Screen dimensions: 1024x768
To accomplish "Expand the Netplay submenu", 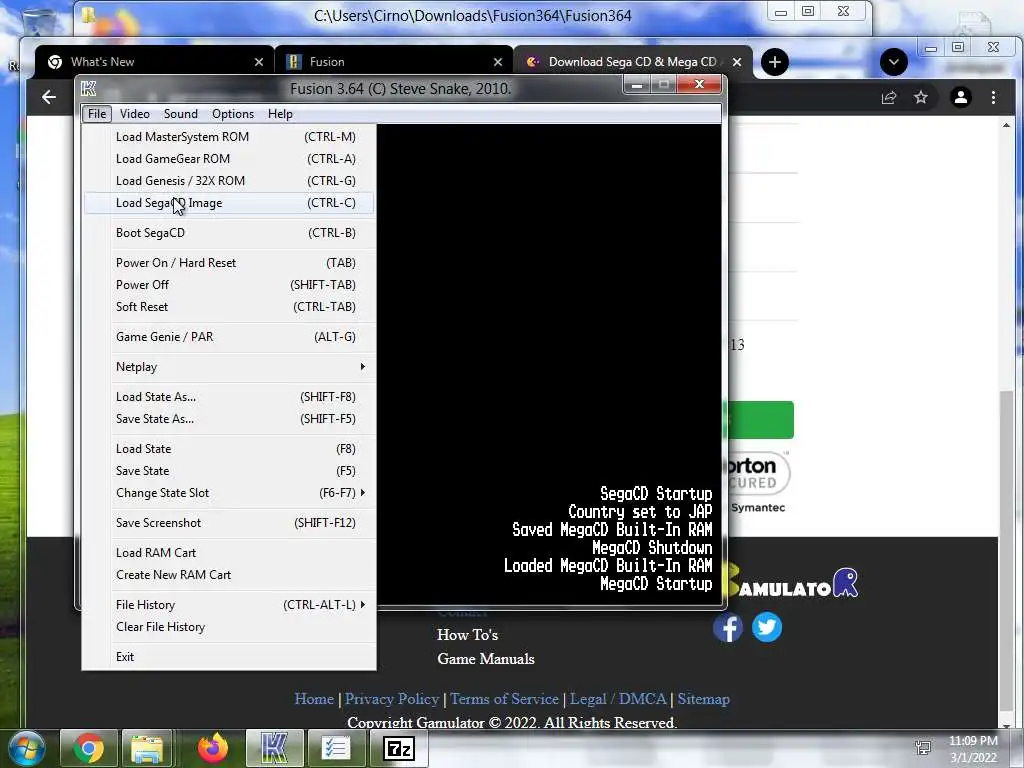I will [x=229, y=367].
